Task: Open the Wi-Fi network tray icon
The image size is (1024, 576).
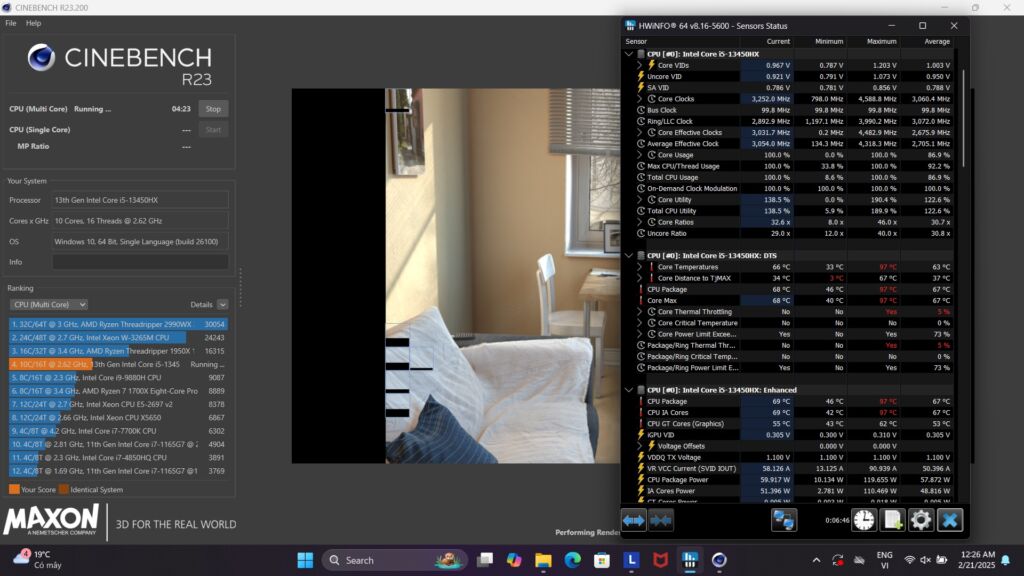Action: click(909, 560)
